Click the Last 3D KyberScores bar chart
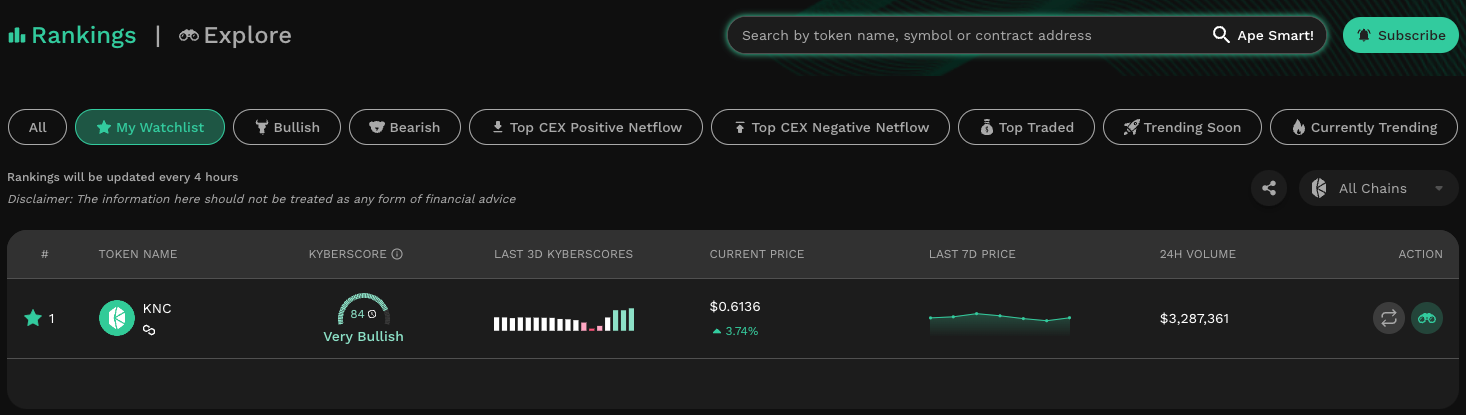The width and height of the screenshot is (1466, 415). pyautogui.click(x=564, y=319)
